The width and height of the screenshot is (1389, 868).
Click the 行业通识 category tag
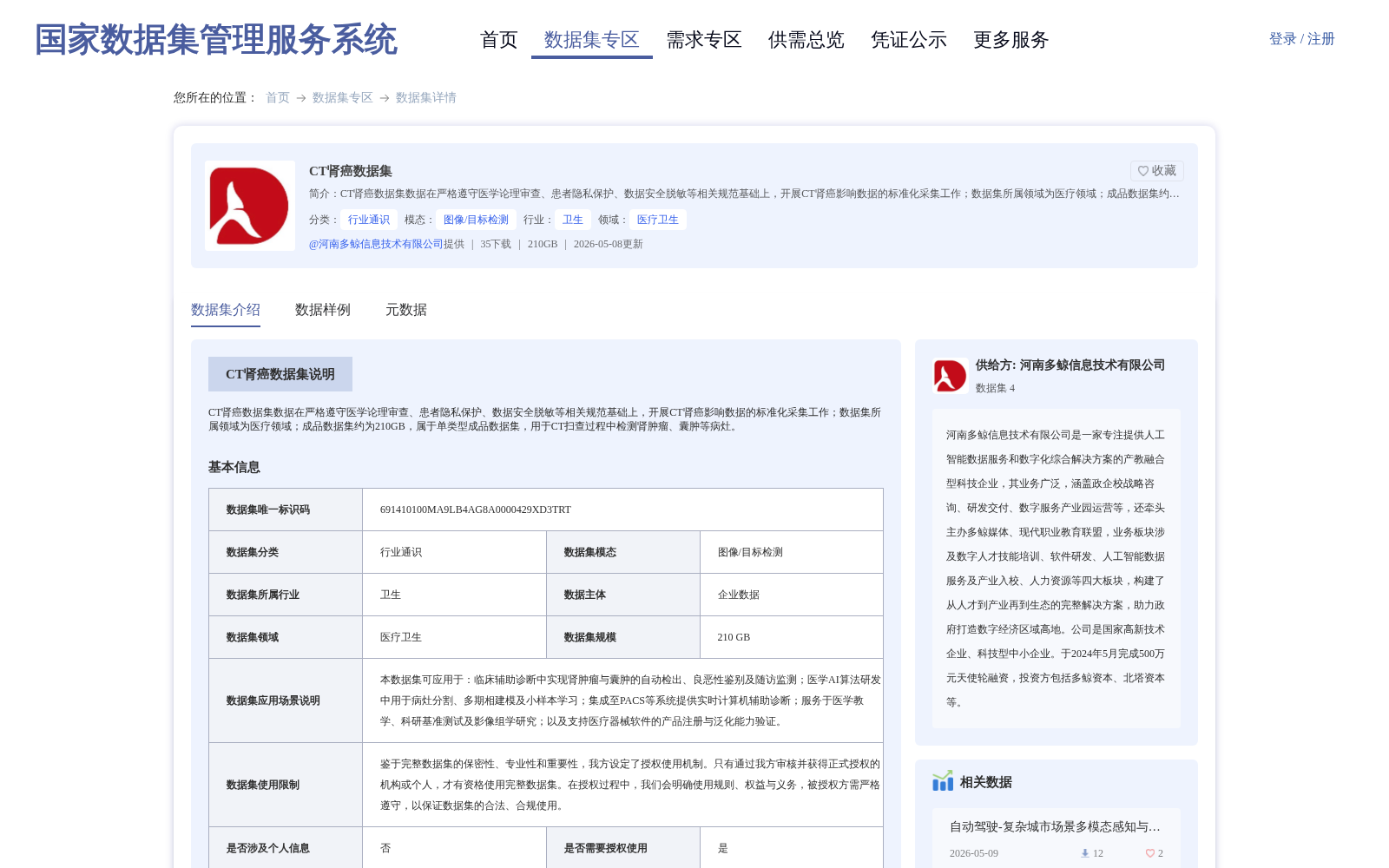369,220
